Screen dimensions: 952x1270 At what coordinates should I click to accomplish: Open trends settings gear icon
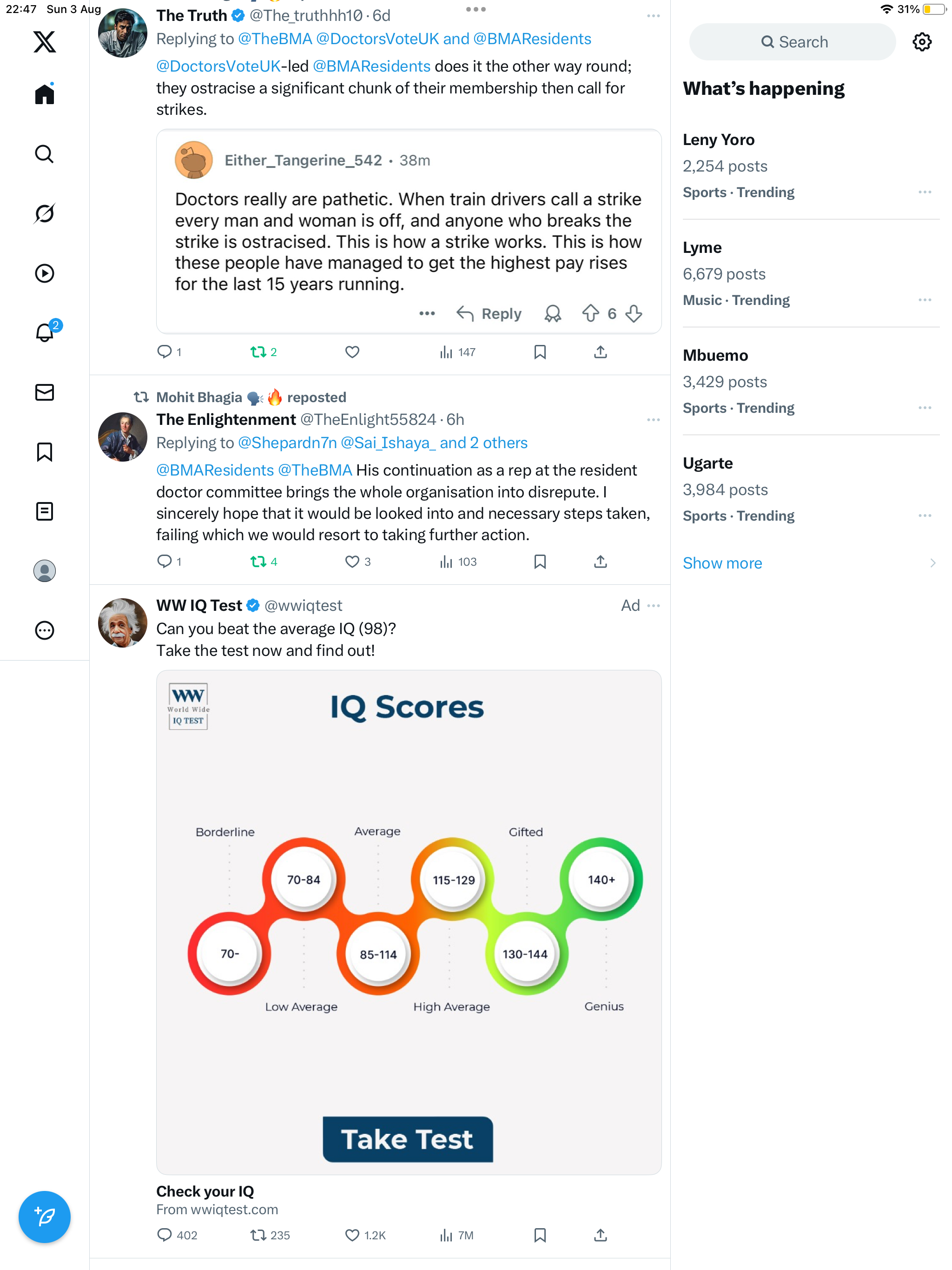click(x=922, y=42)
